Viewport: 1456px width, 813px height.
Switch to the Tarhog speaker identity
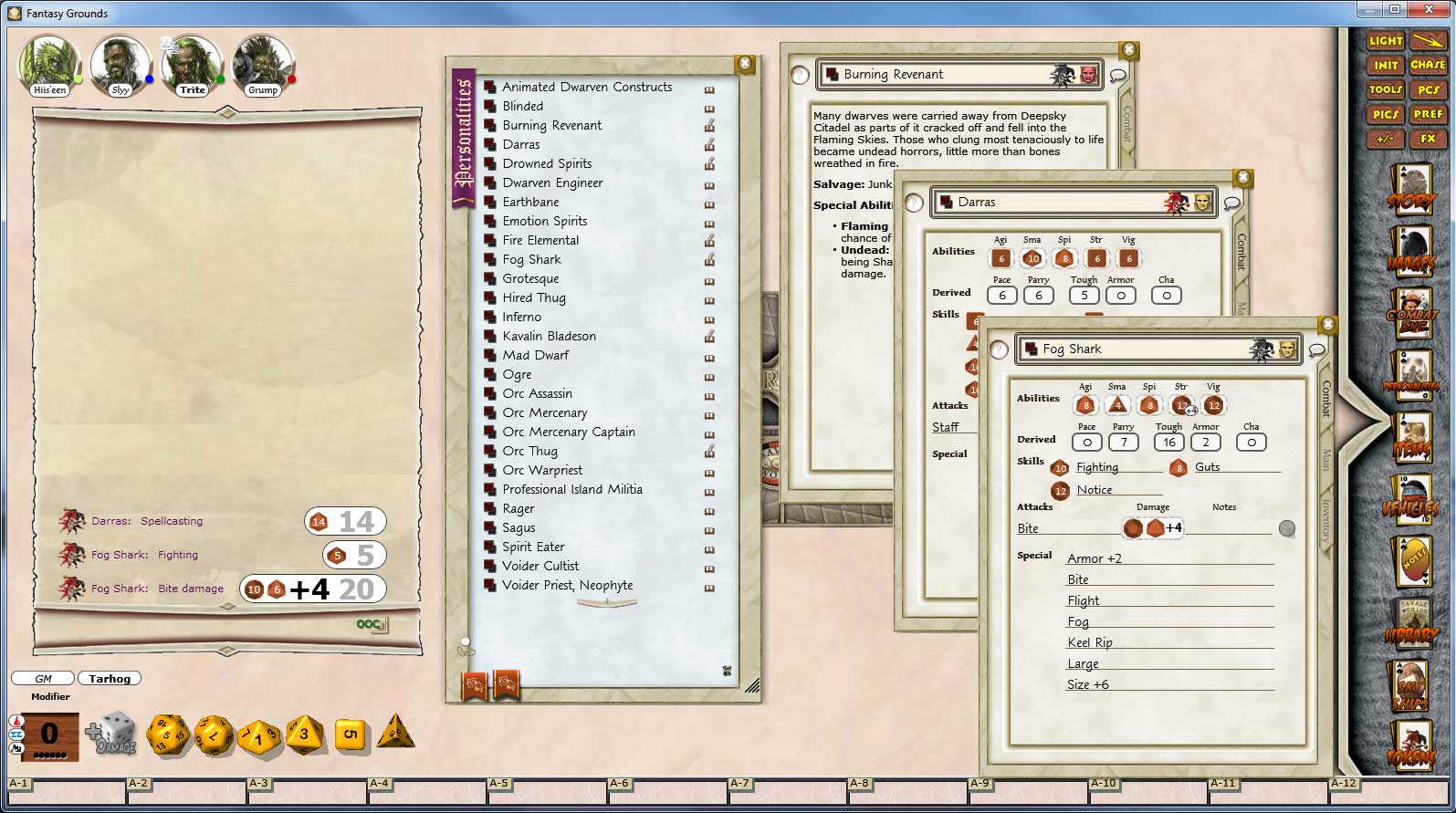pyautogui.click(x=110, y=679)
